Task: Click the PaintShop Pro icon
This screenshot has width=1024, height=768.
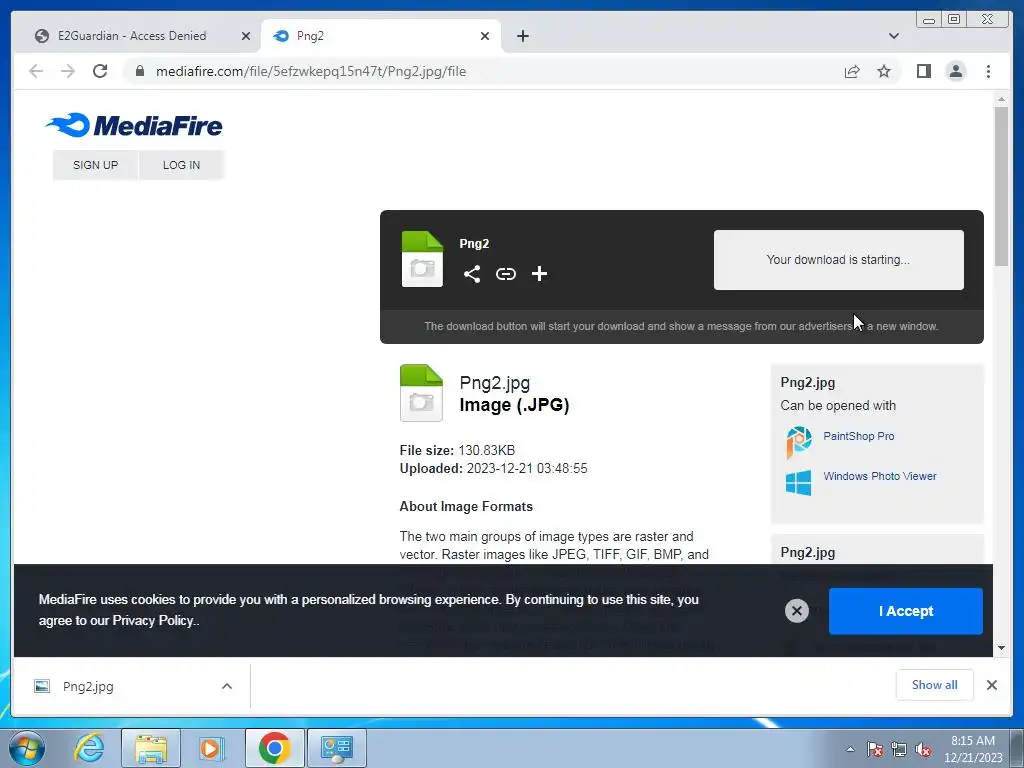Action: (799, 442)
